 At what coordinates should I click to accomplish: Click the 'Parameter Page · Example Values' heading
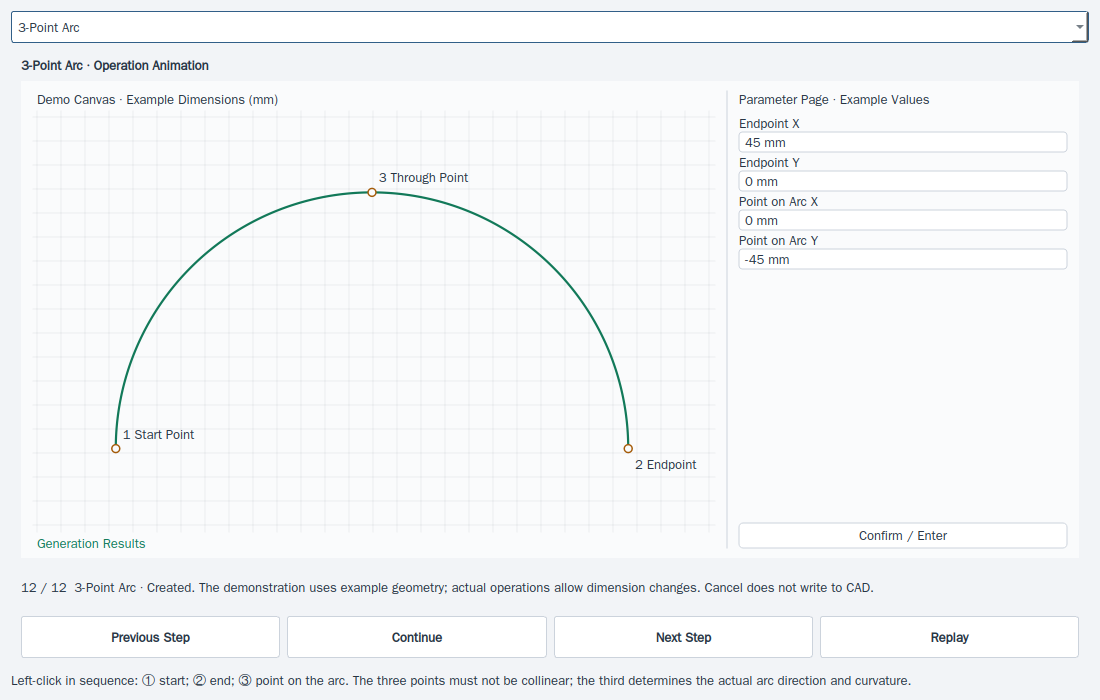pos(833,100)
